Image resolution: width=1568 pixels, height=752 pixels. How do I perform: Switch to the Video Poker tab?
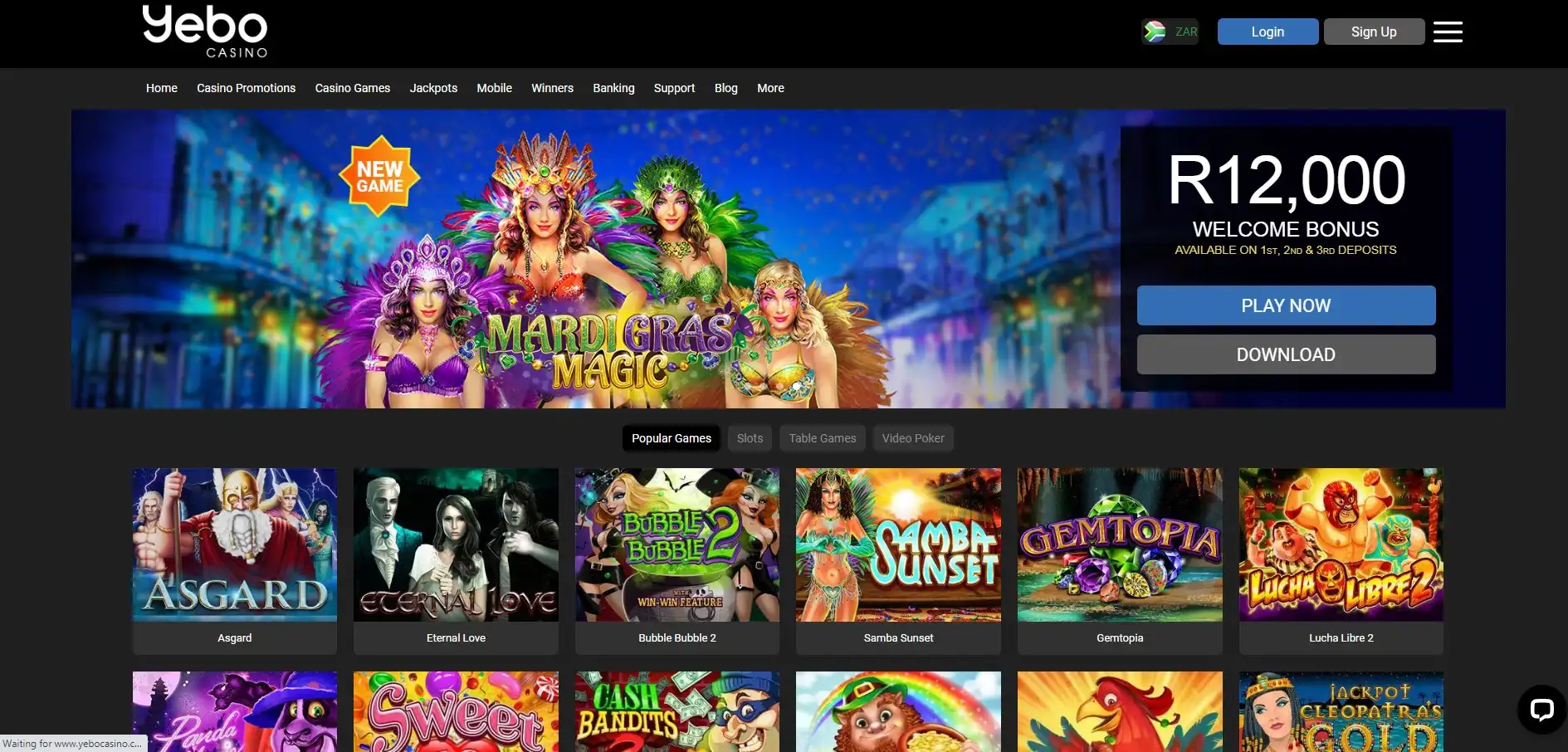(913, 438)
